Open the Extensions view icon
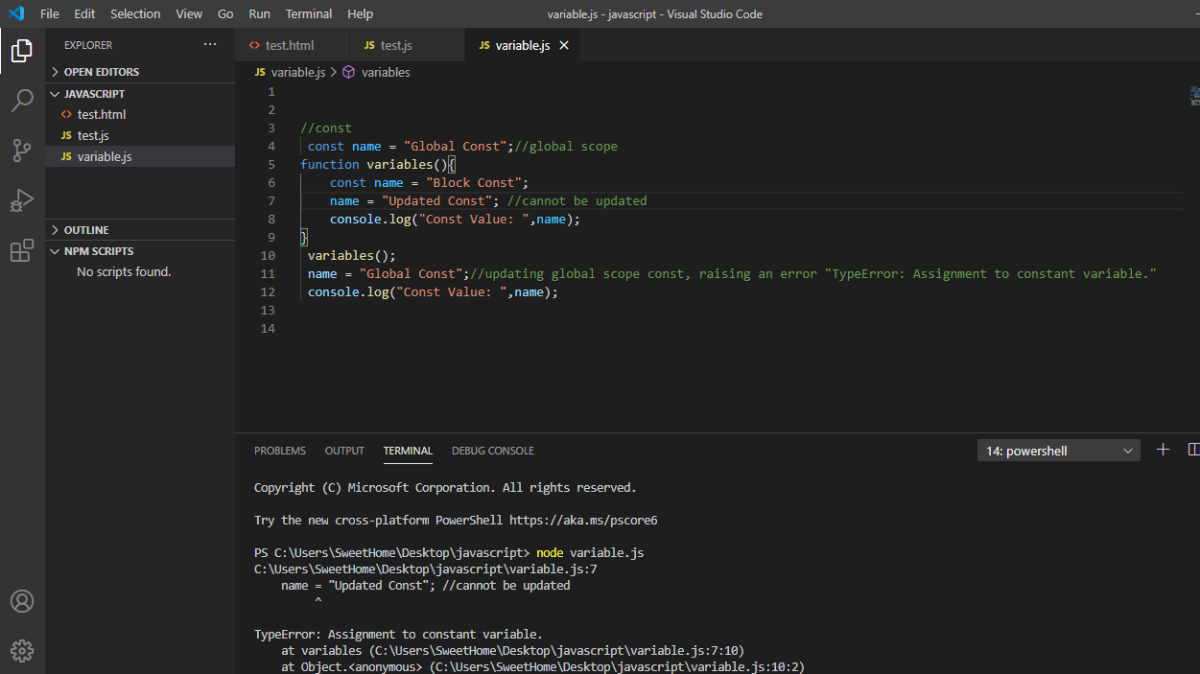Screen dimensions: 1200x674 [22, 251]
